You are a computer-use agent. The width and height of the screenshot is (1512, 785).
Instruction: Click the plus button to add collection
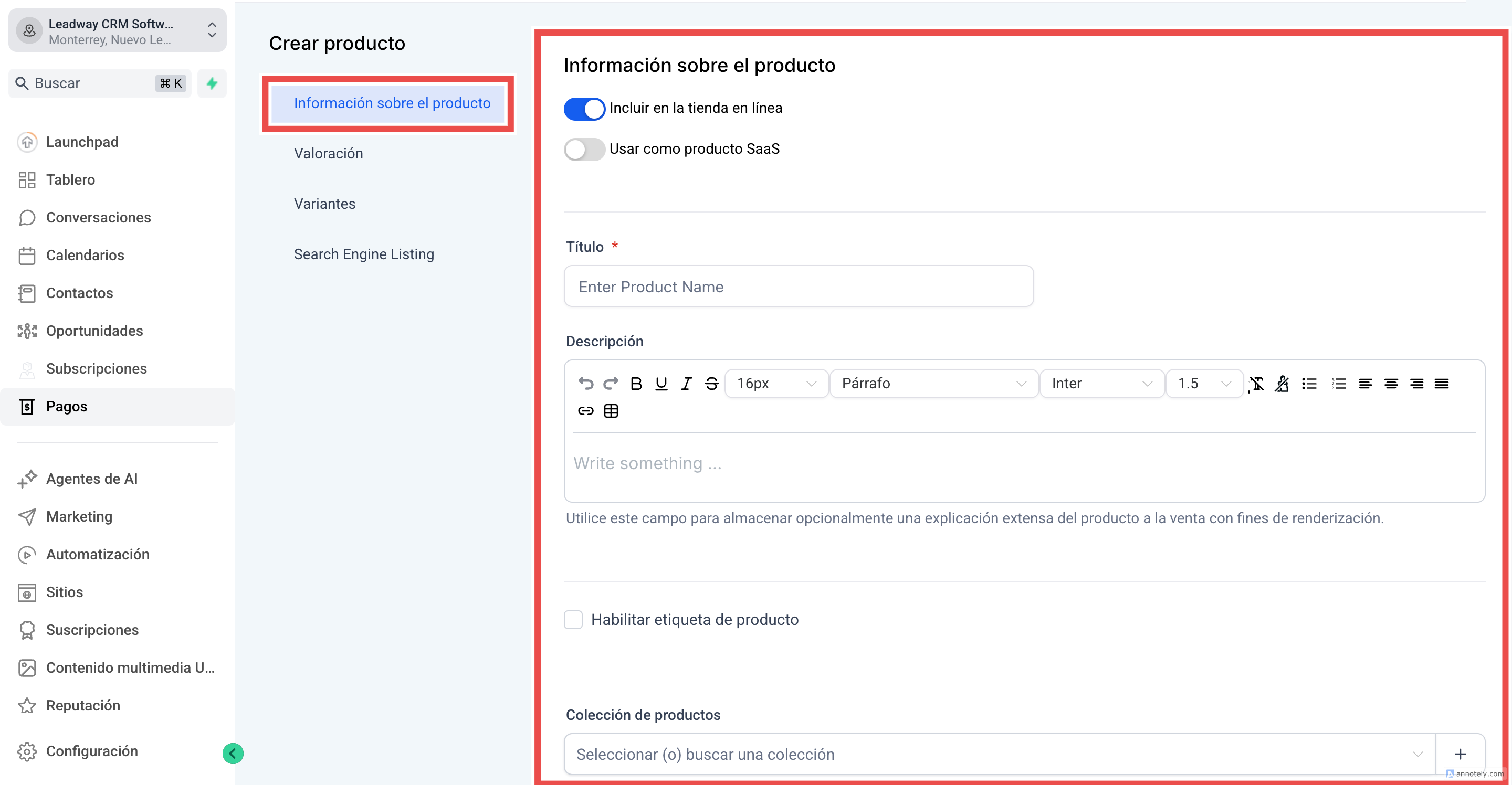click(x=1459, y=754)
